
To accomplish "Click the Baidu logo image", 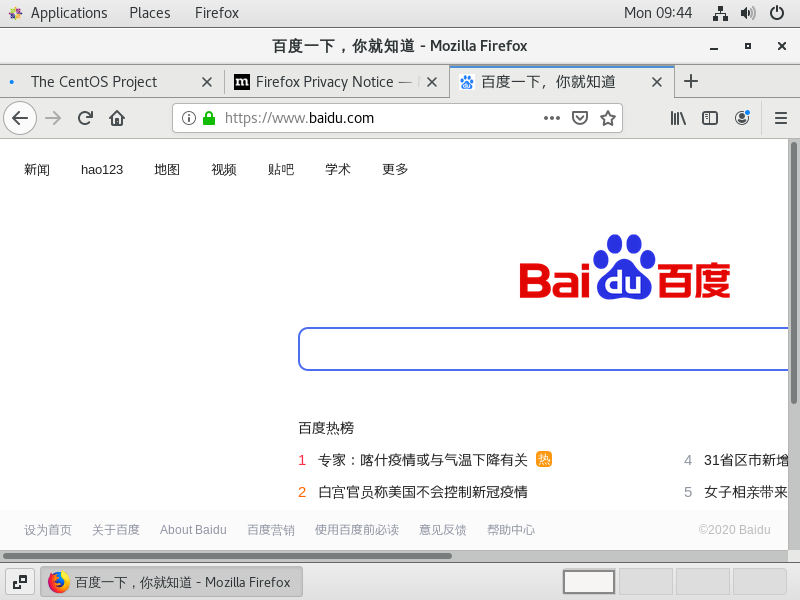I will [x=624, y=267].
